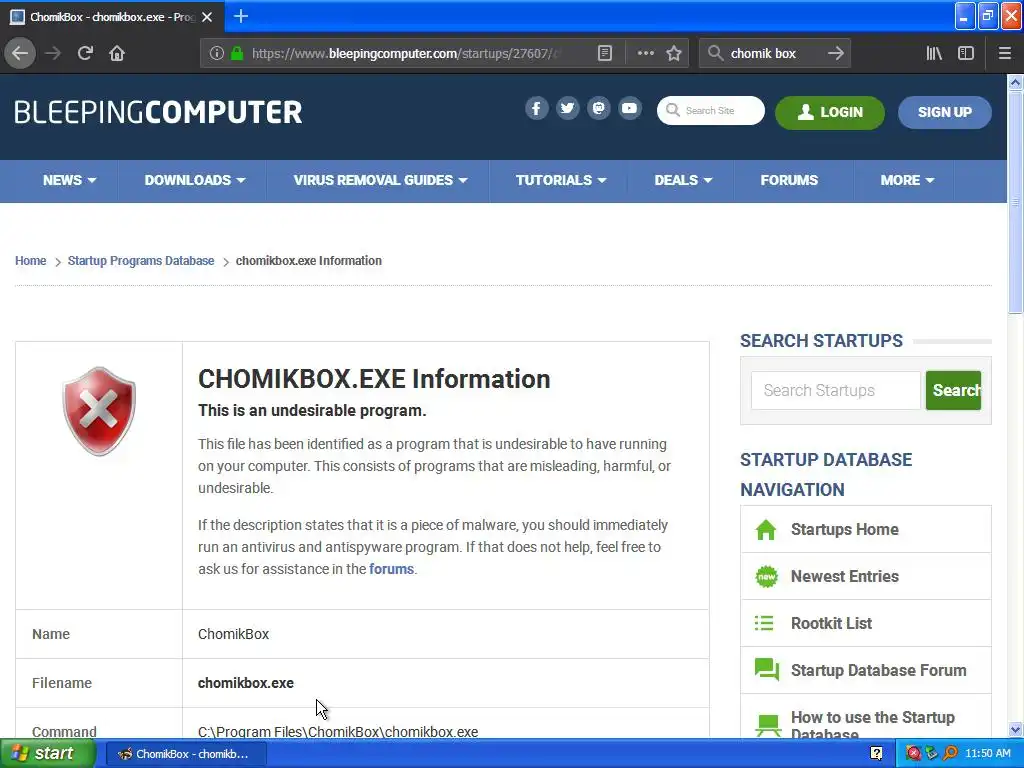Viewport: 1024px width, 768px height.
Task: Open the FORUMS nav item
Action: click(x=789, y=180)
